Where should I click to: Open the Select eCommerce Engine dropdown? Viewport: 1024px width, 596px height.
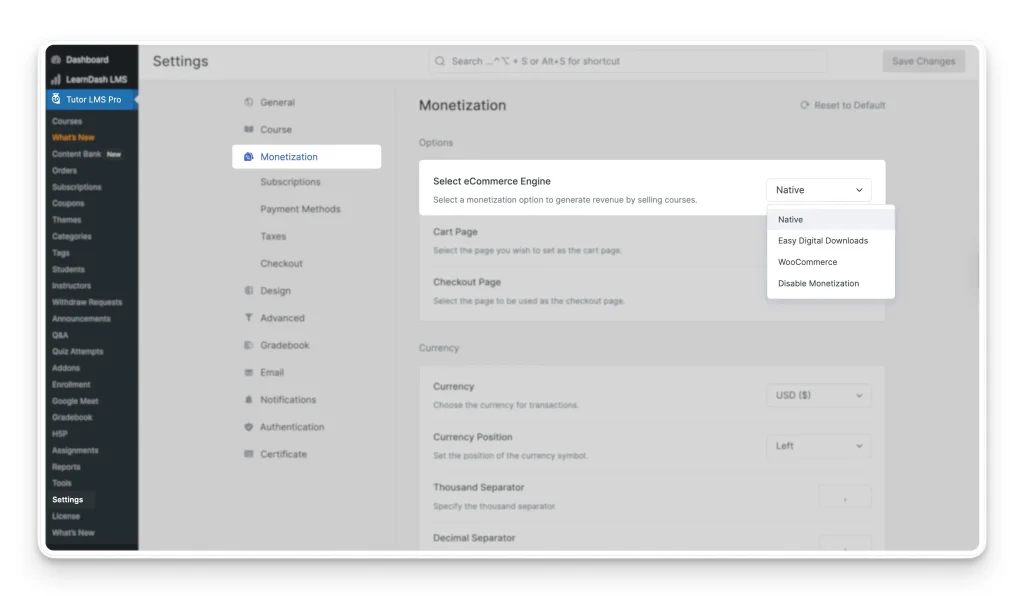(818, 190)
